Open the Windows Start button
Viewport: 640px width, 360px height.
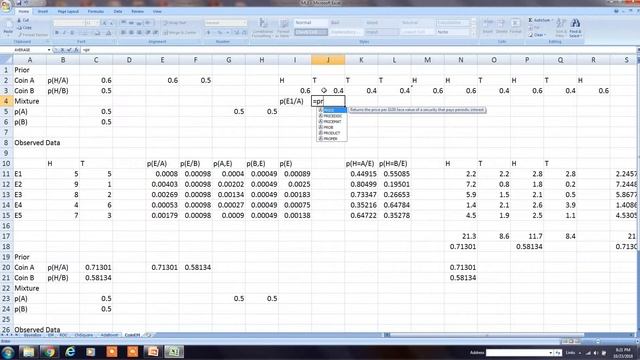pyautogui.click(x=7, y=352)
